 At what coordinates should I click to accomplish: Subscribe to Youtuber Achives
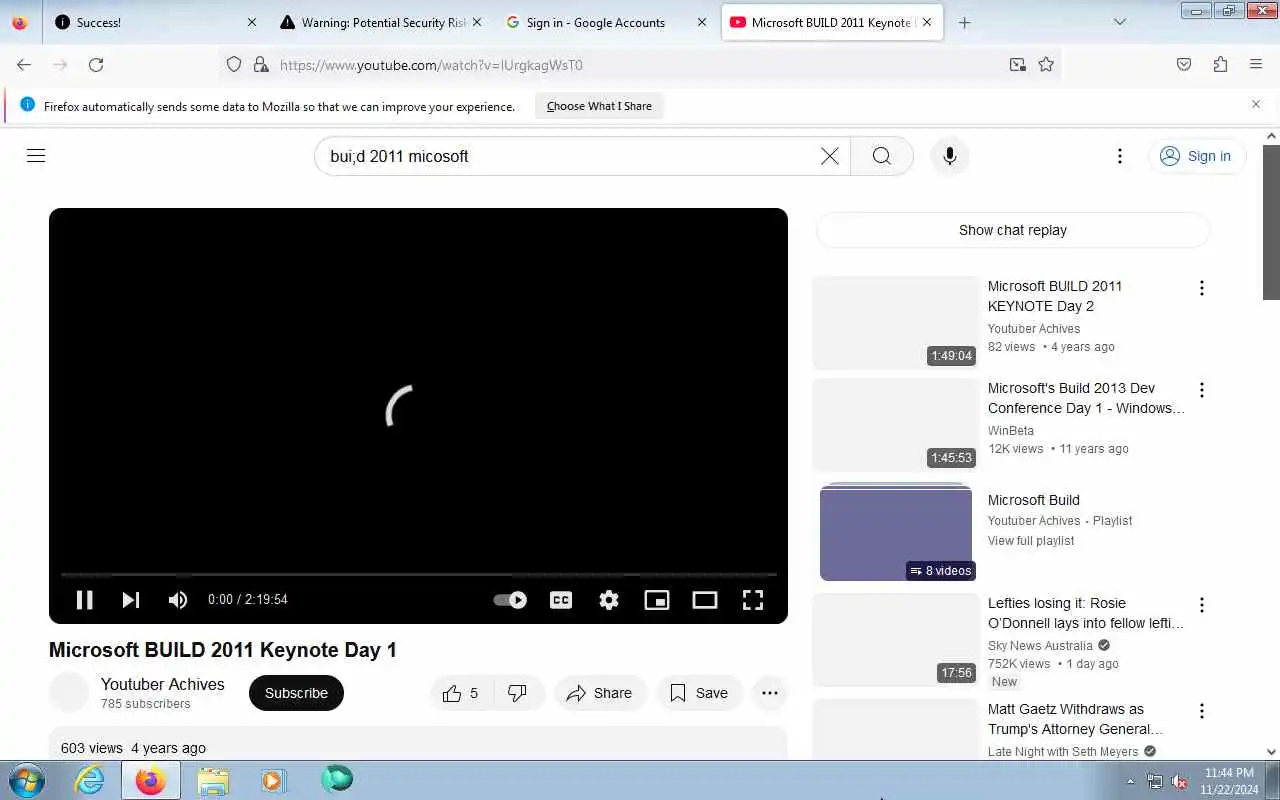296,693
